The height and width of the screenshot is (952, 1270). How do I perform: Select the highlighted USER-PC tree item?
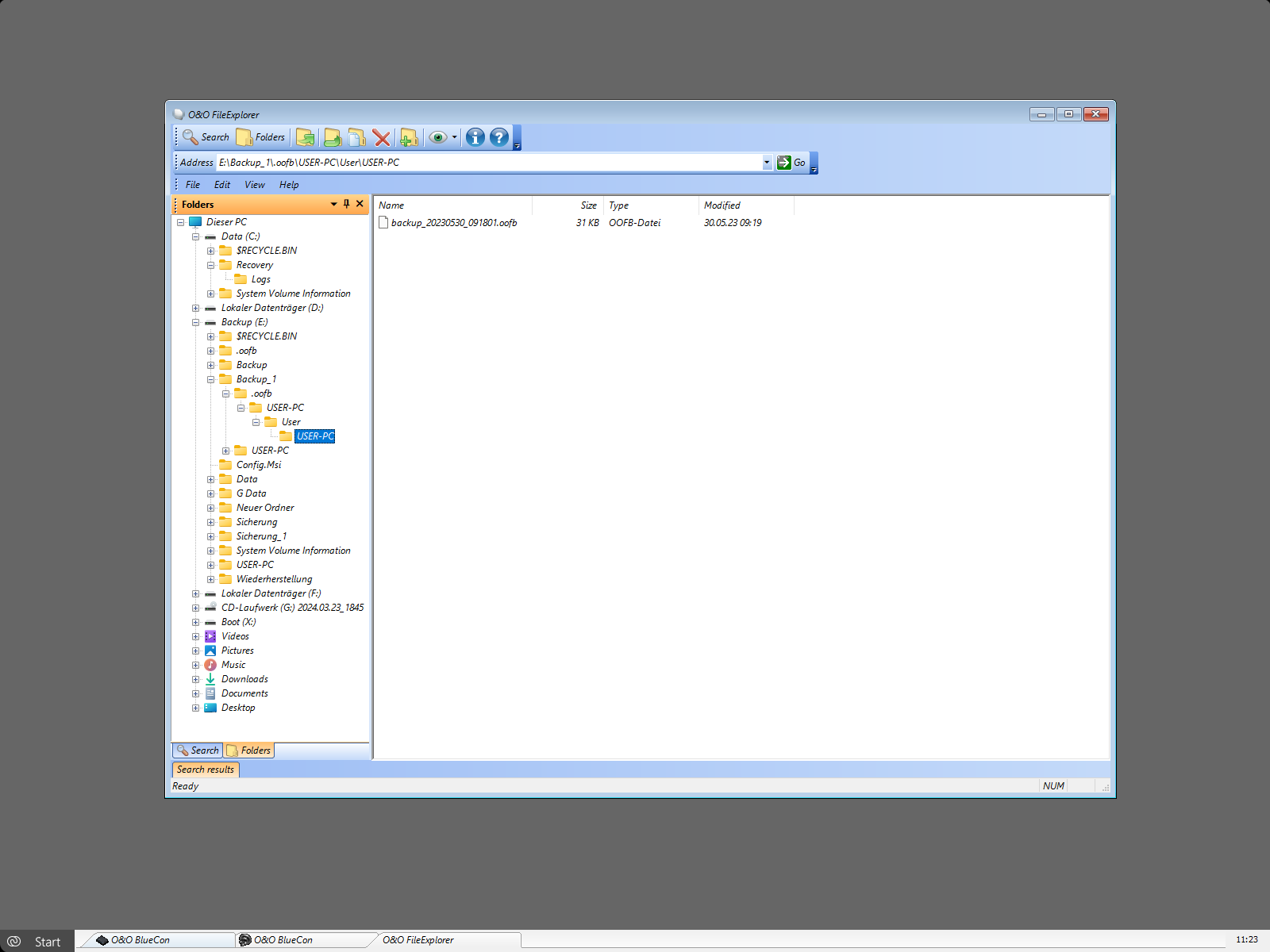point(315,436)
